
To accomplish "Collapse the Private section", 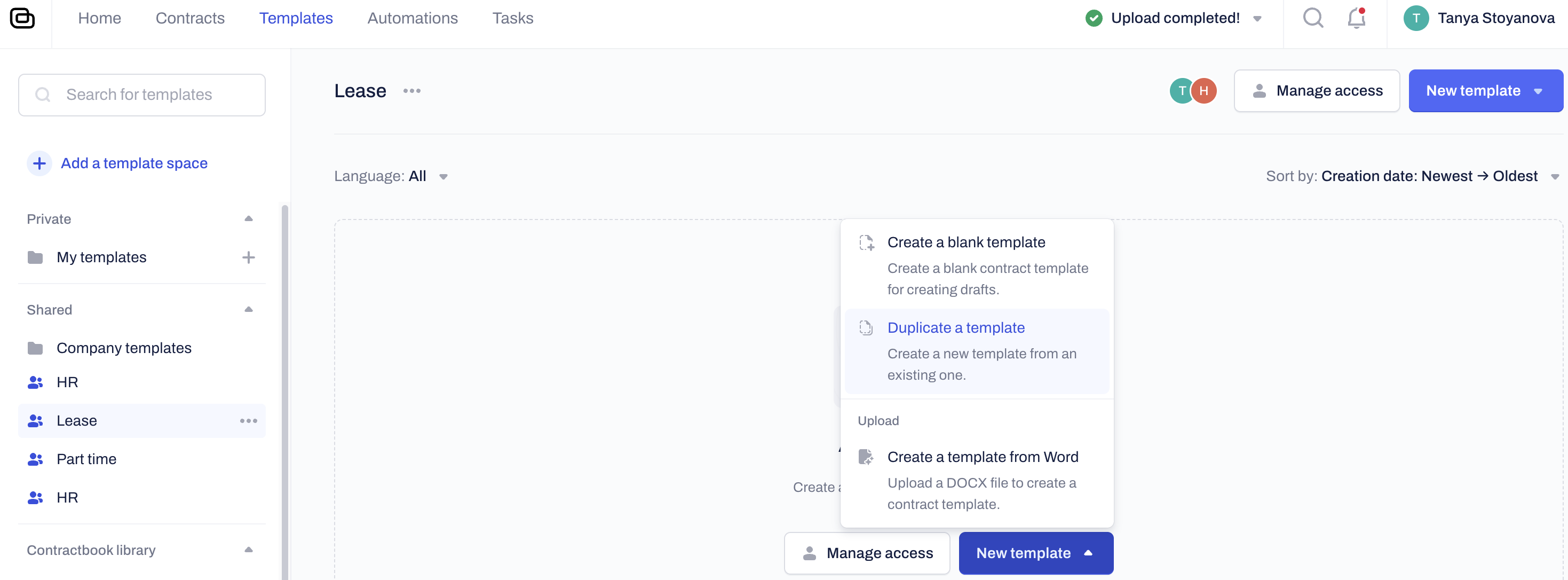I will [x=248, y=219].
